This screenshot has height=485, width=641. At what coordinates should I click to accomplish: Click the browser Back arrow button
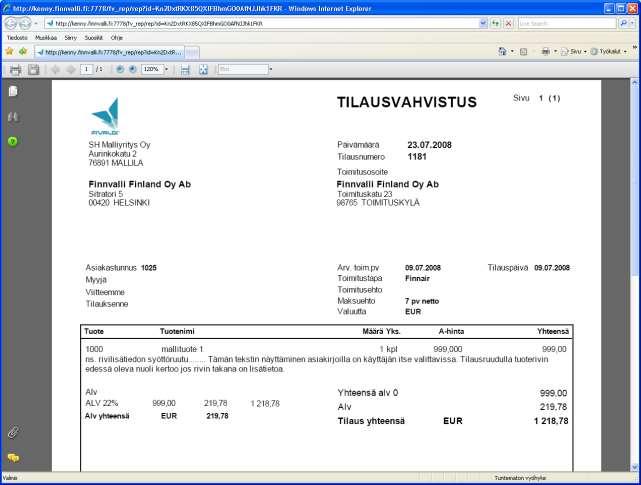click(11, 24)
